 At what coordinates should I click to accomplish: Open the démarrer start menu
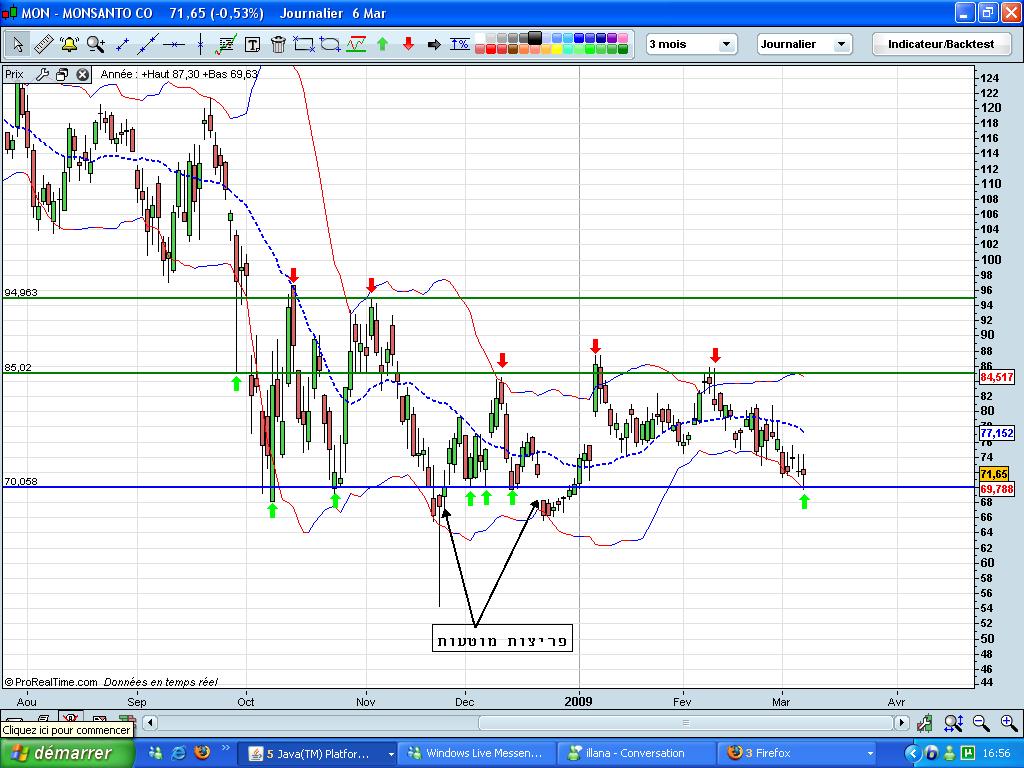tap(67, 753)
